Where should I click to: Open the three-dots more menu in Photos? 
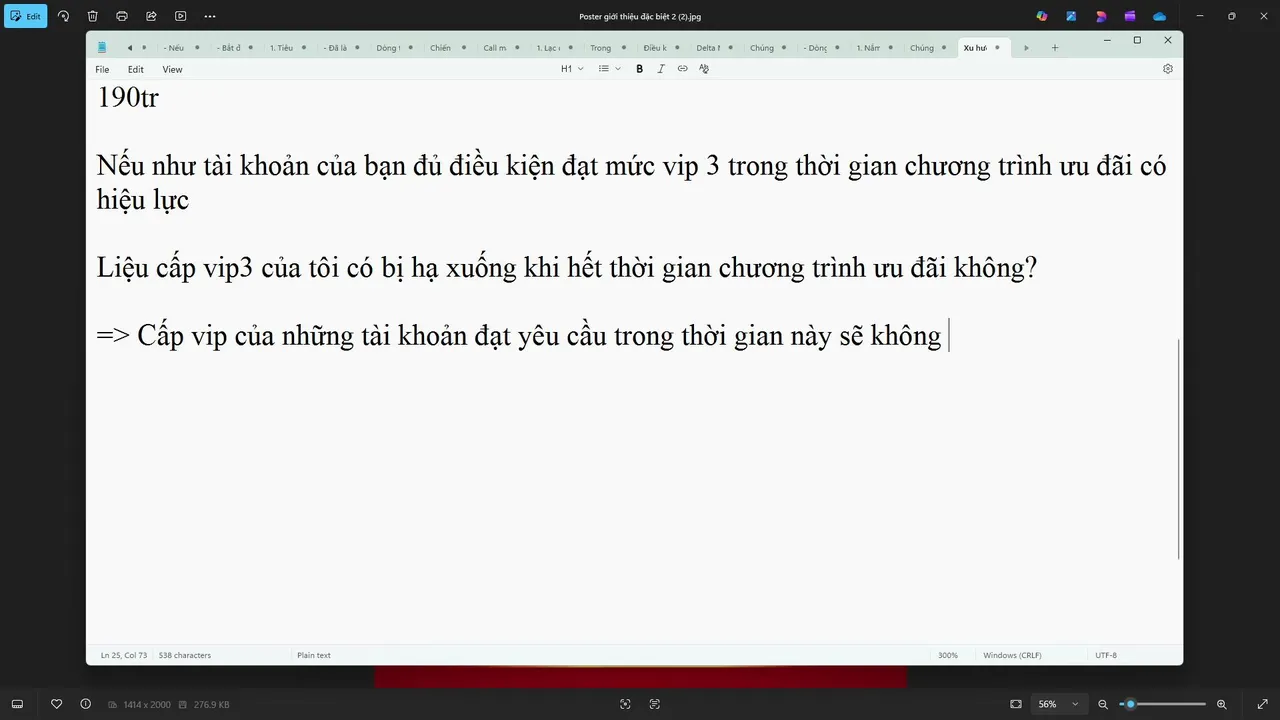pos(209,16)
